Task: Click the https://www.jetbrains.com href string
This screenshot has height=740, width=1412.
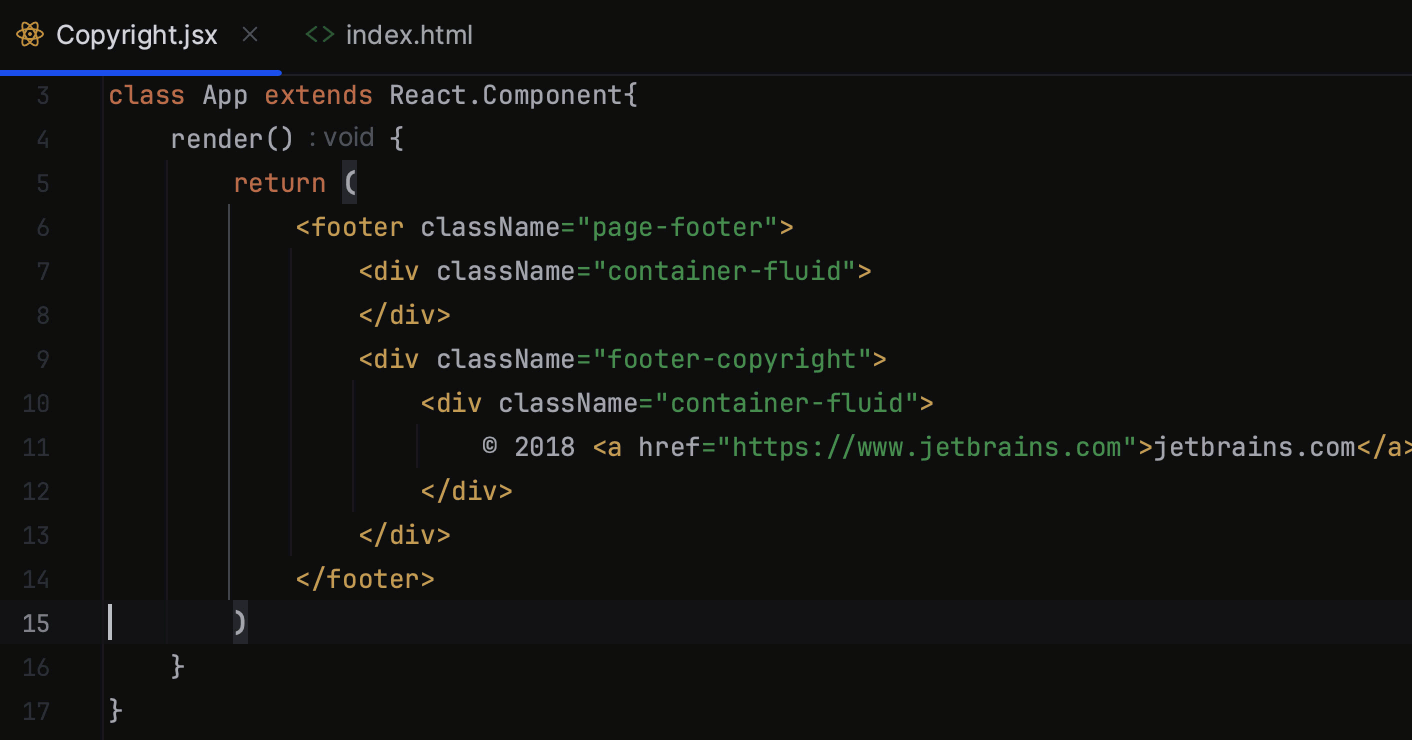Action: coord(925,447)
